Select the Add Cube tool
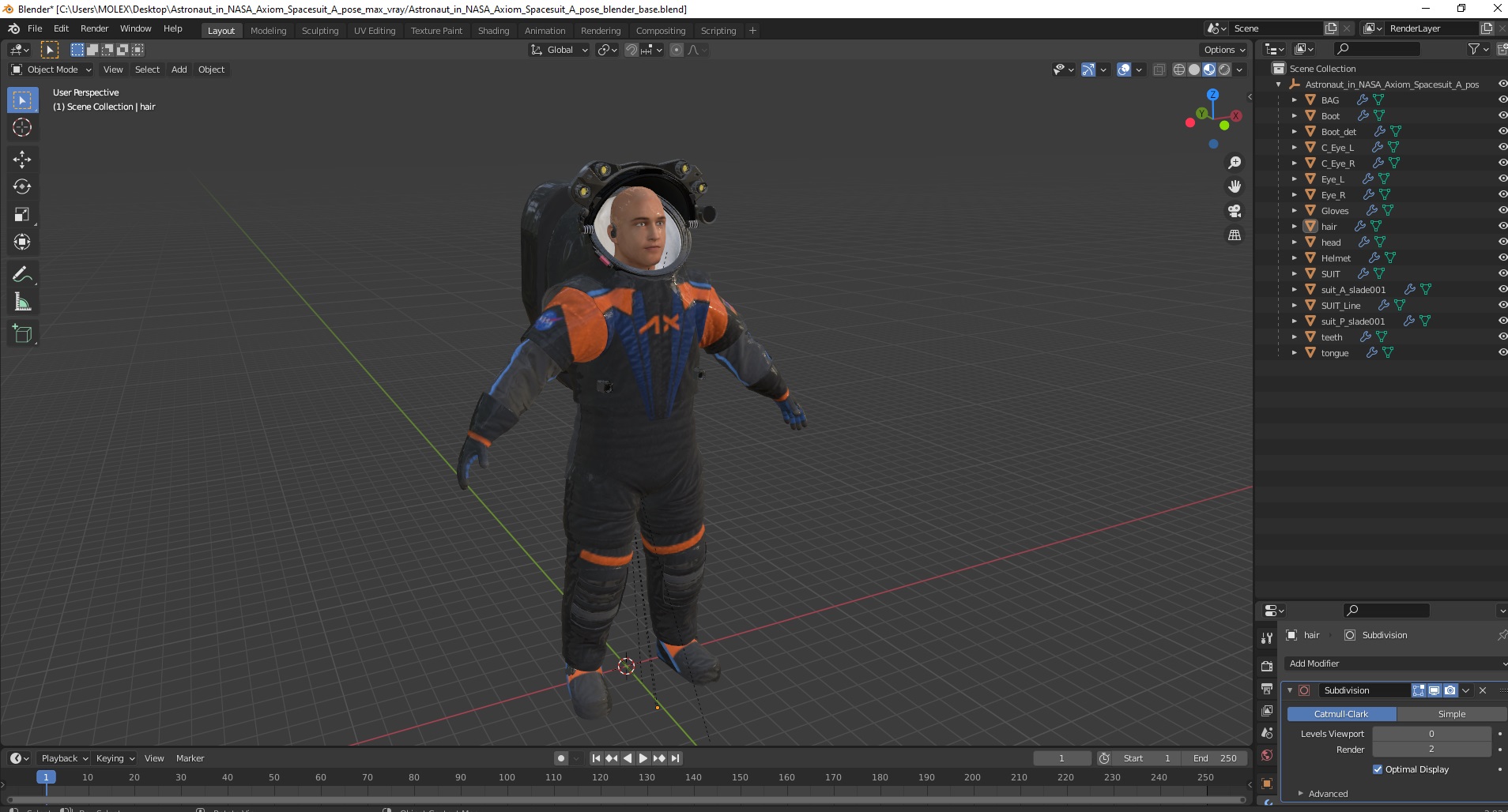Image resolution: width=1508 pixels, height=812 pixels. (22, 334)
